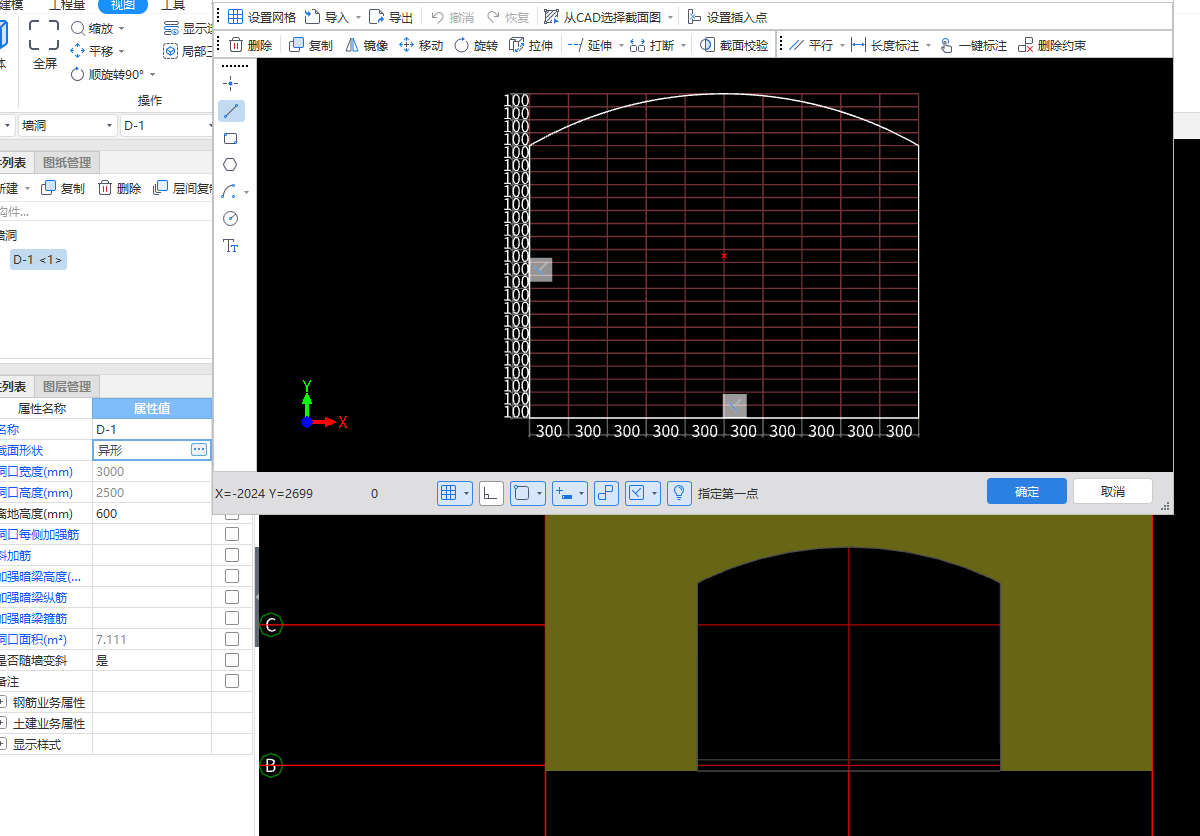Click the 导入 import tool
This screenshot has height=836, width=1200.
point(327,17)
